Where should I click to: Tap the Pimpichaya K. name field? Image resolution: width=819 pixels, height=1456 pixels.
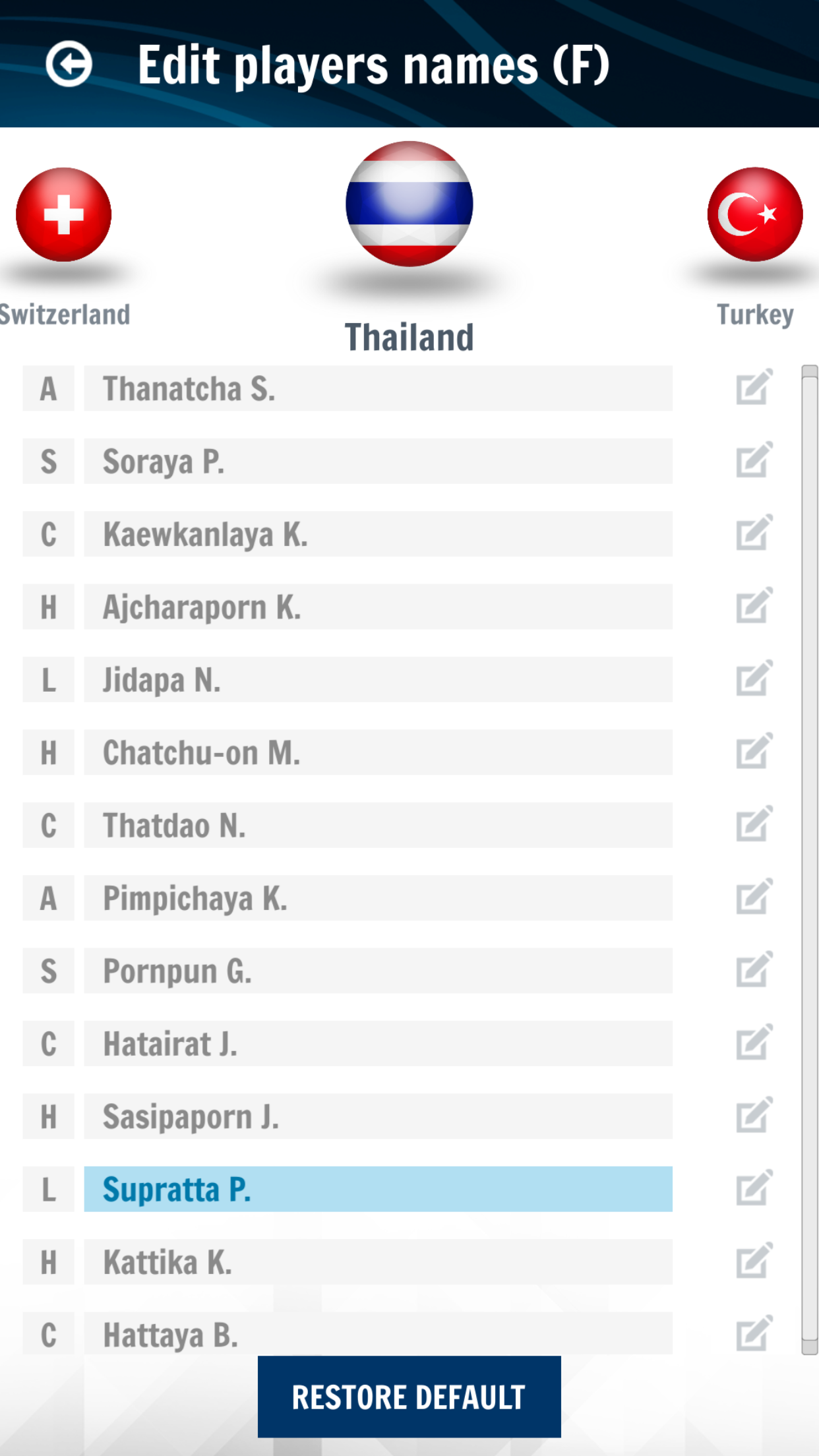point(378,897)
